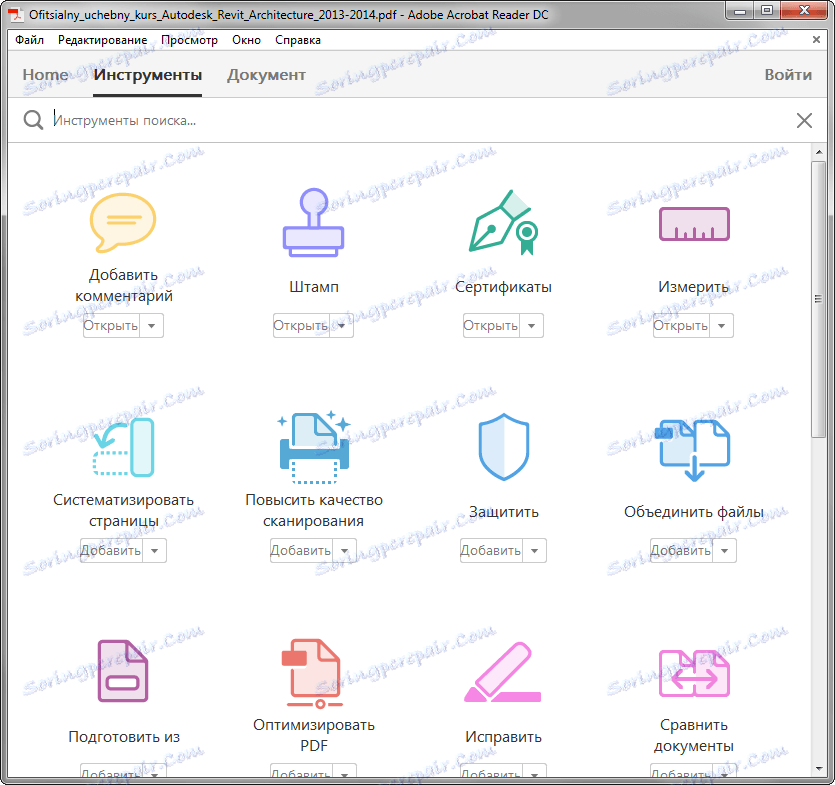Choose the Measure ruler icon
Screen dimensions: 835x785
click(694, 224)
